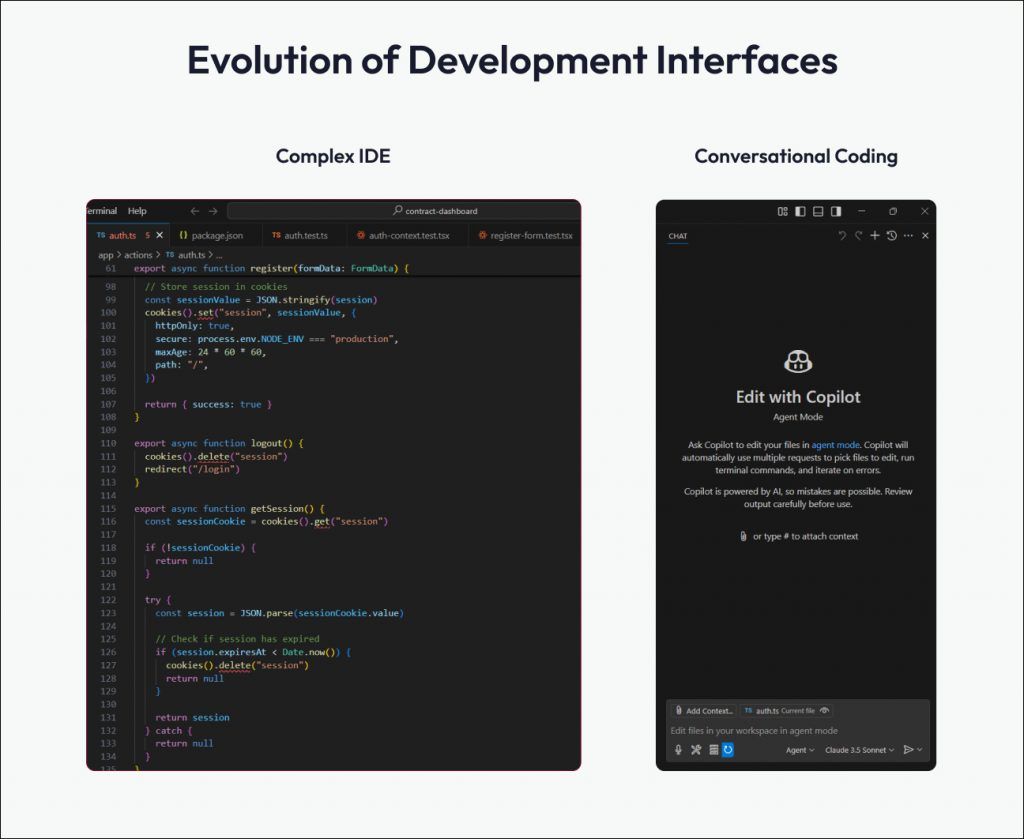Click the ellipsis breadcrumb segment
Viewport: 1024px width, 839px height.
pos(219,255)
